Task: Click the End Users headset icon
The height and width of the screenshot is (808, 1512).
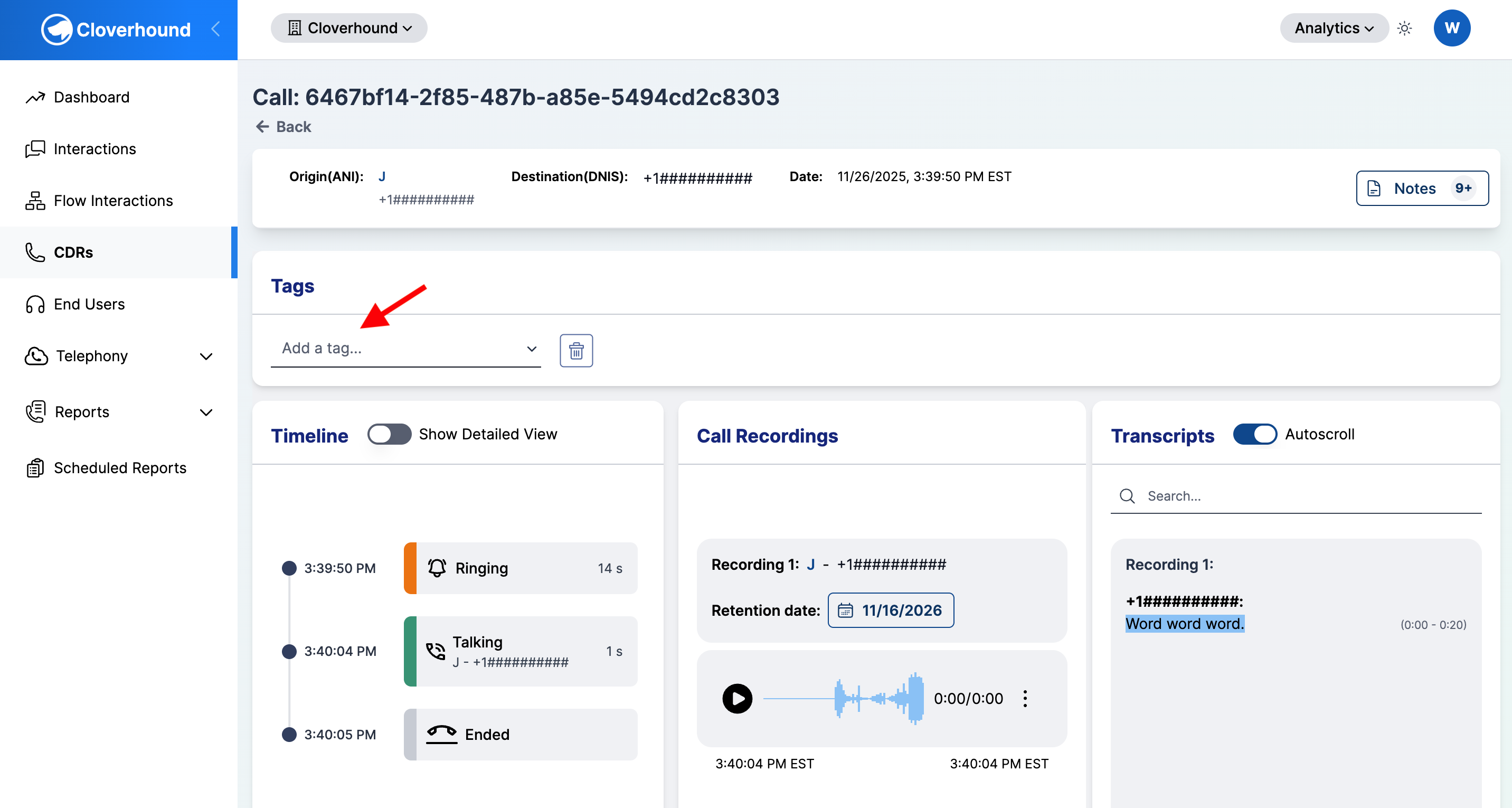Action: pos(35,304)
